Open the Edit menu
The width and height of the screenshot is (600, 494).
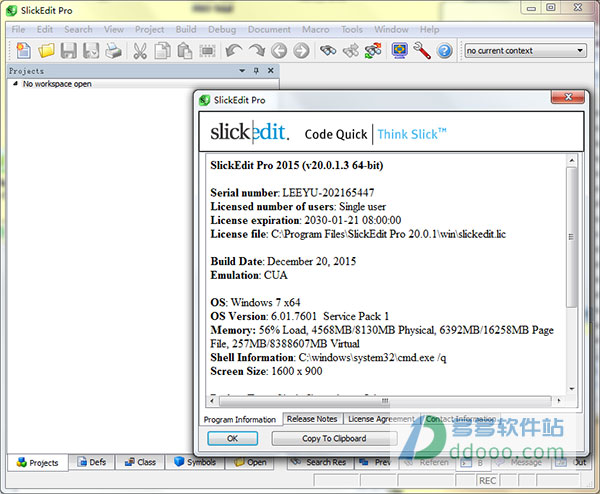(45, 29)
